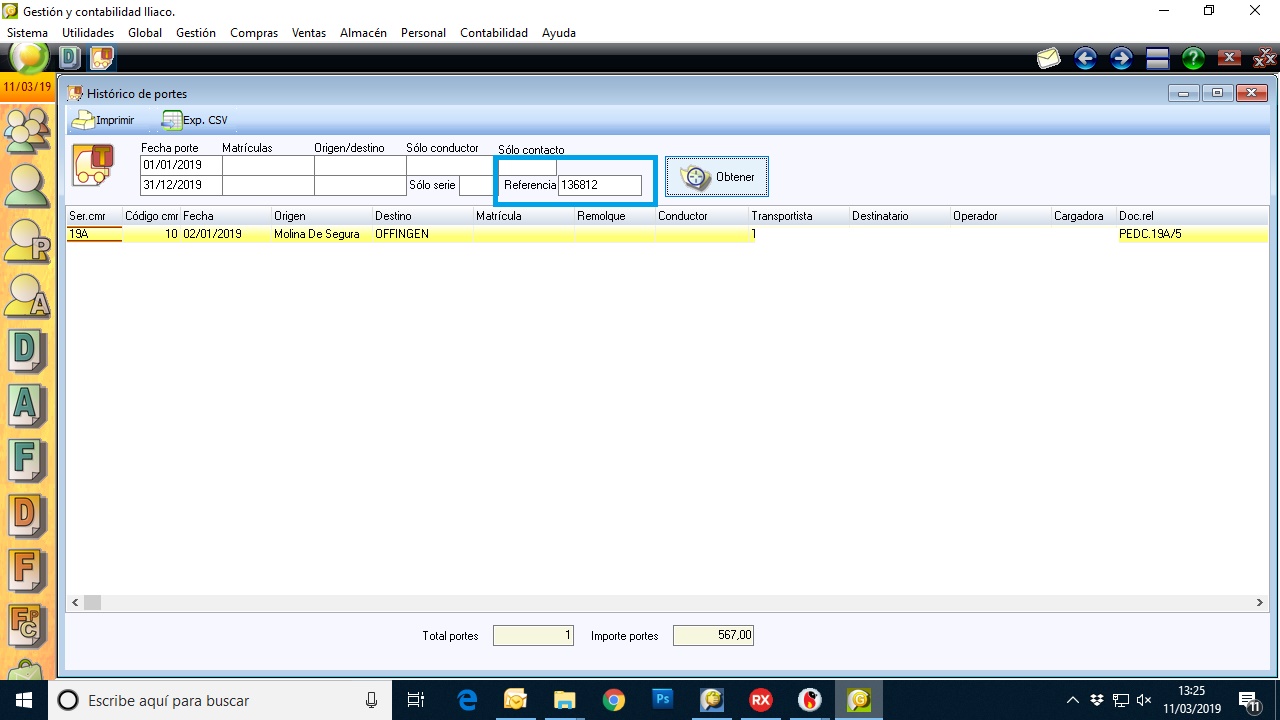This screenshot has height=720, width=1280.
Task: Click the Importe portes value 567,00
Action: 713,635
